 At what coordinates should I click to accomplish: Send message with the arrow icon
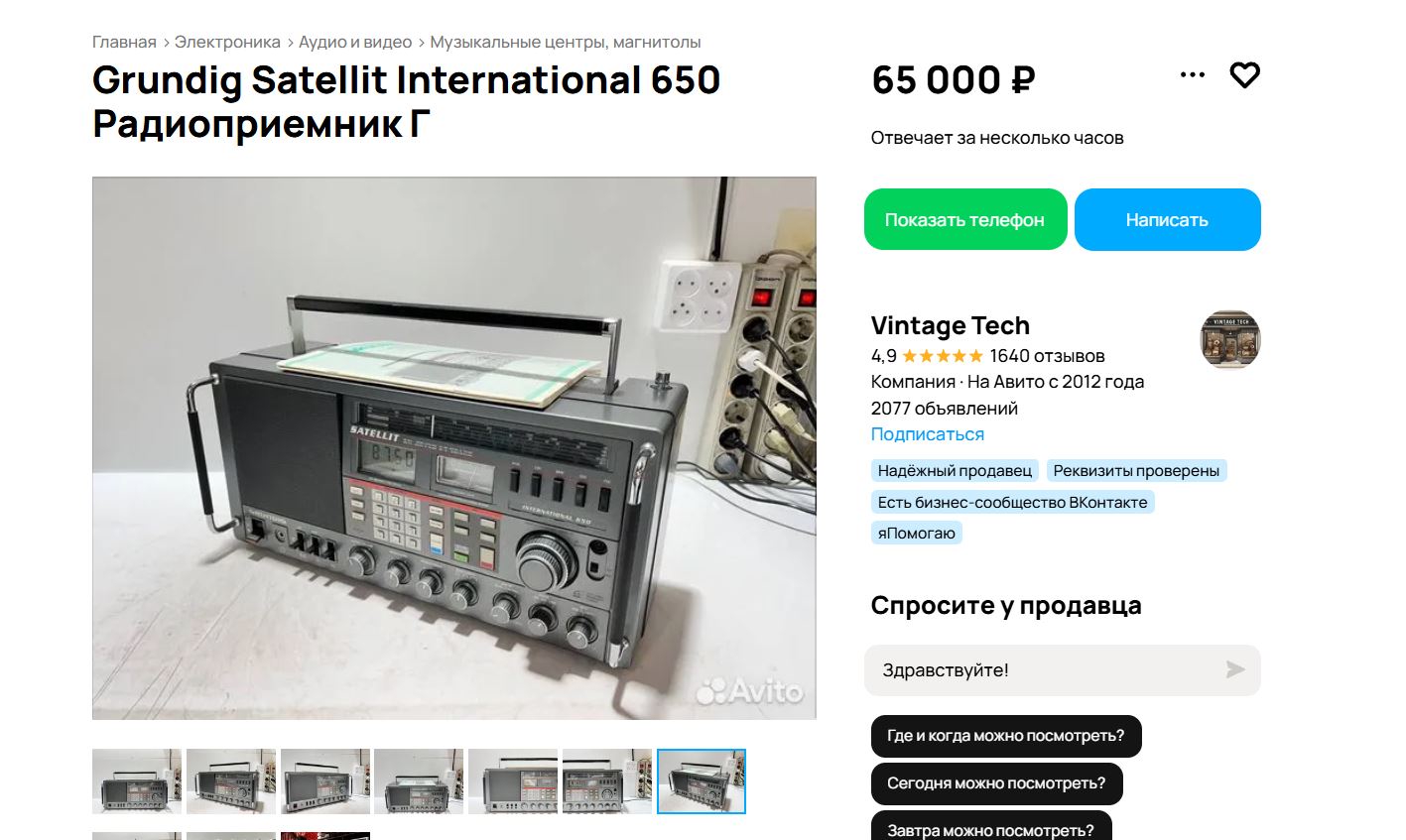[x=1234, y=669]
